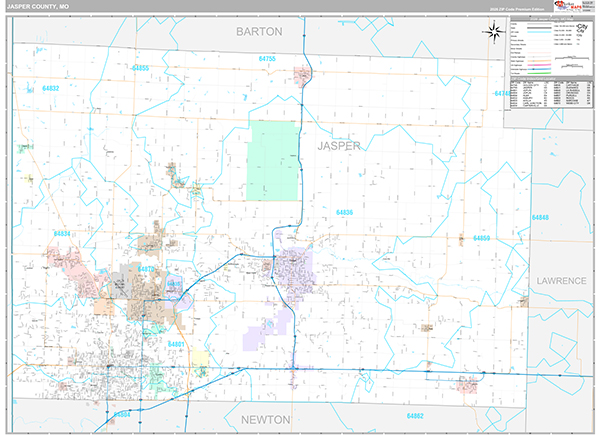
Task: Click the MarketMAPS logo in the header
Action: tap(568, 6)
